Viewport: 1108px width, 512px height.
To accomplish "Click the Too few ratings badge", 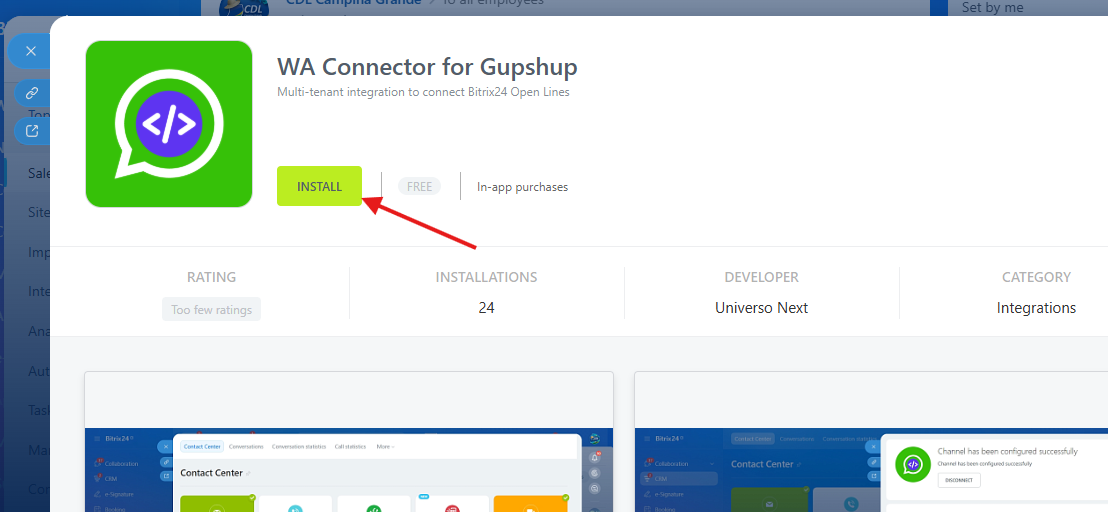I will 211,309.
